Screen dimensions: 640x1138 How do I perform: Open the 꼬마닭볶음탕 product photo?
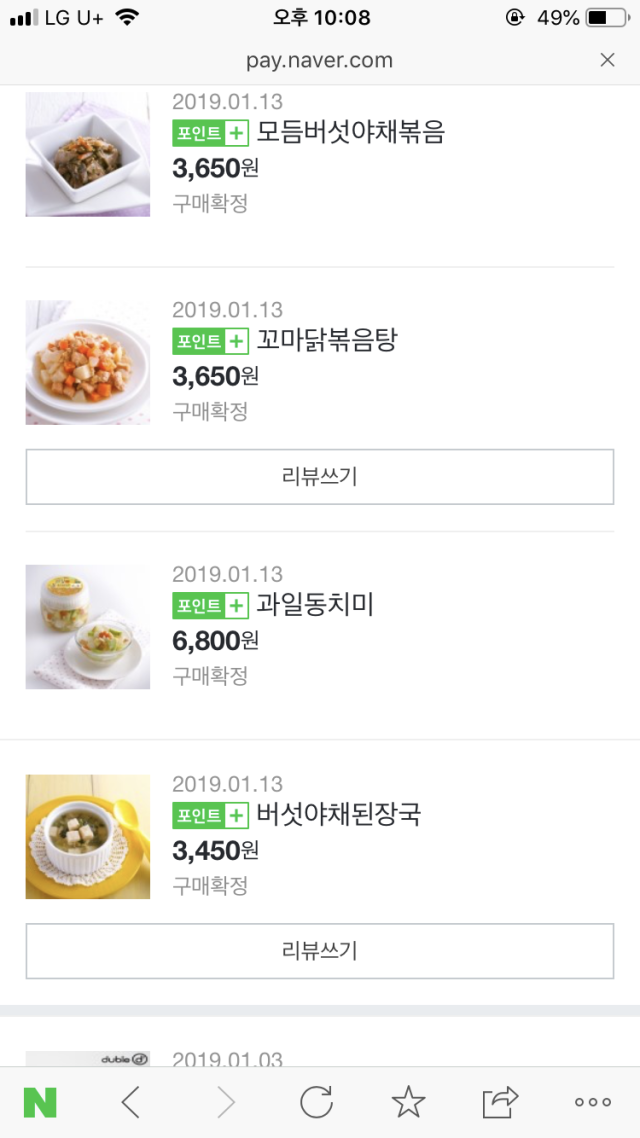pyautogui.click(x=88, y=362)
